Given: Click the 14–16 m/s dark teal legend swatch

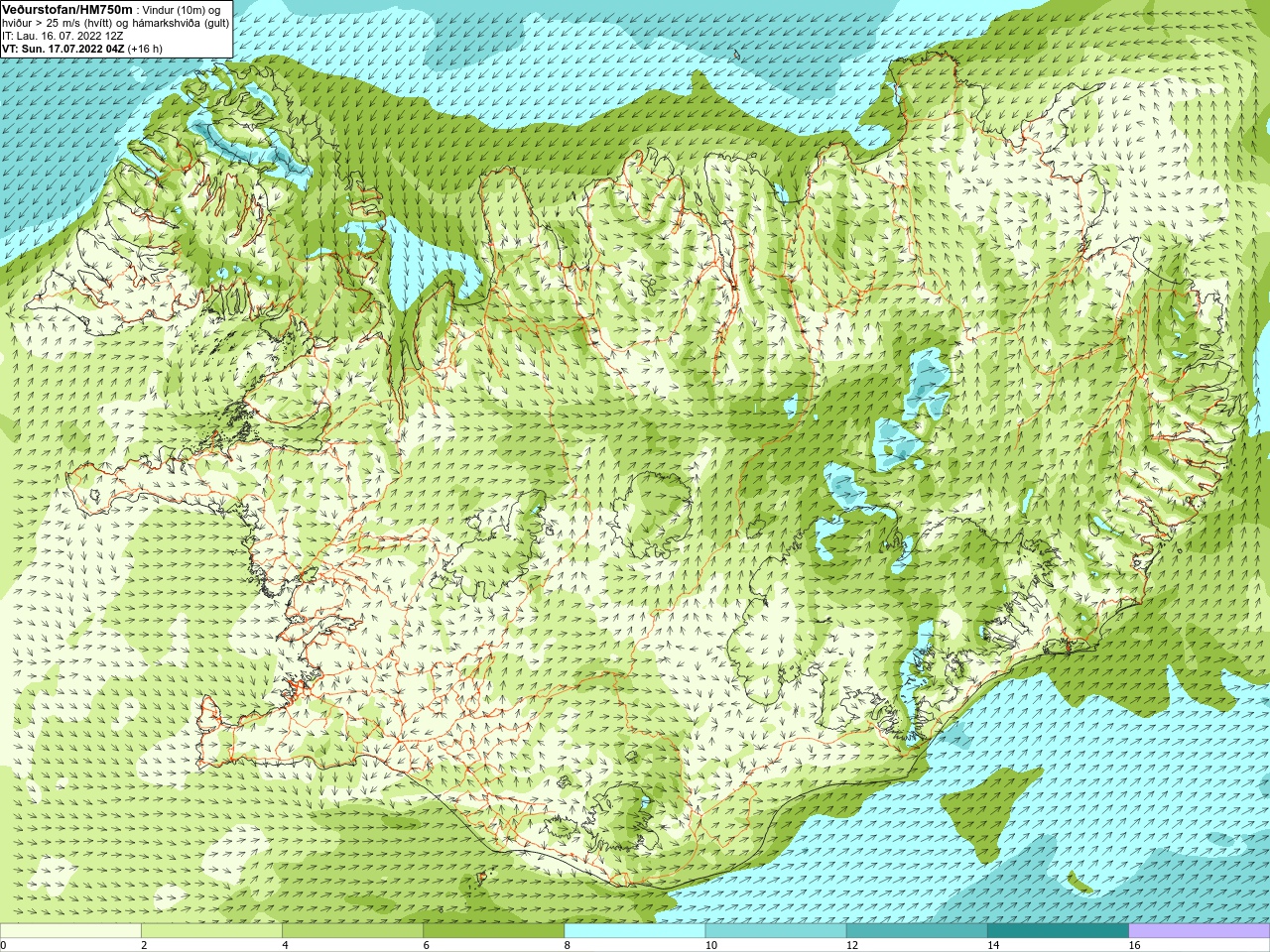Looking at the screenshot, I should coord(1058,931).
